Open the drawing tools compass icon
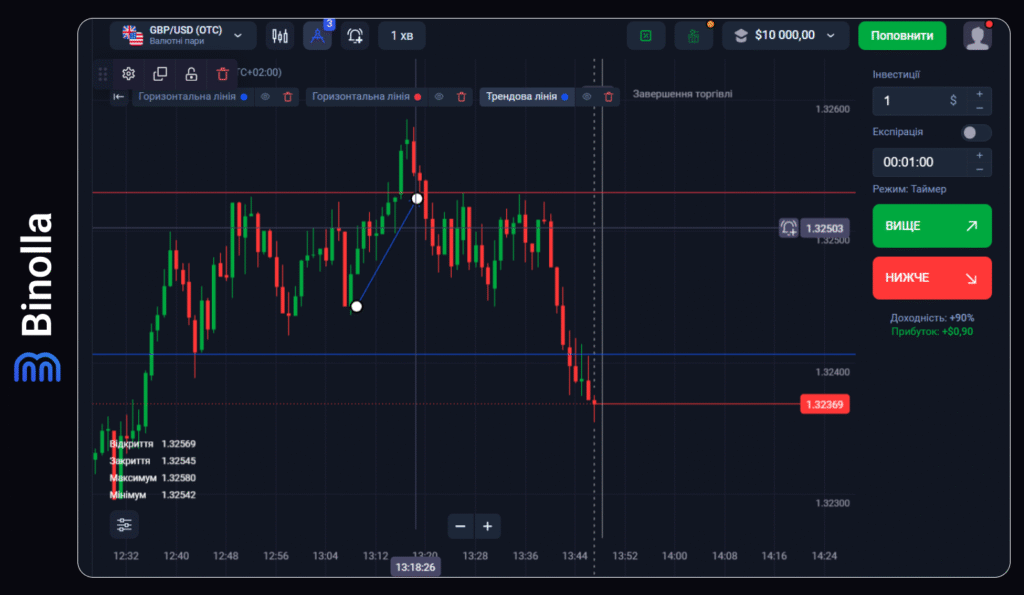The width and height of the screenshot is (1024, 595). click(318, 36)
